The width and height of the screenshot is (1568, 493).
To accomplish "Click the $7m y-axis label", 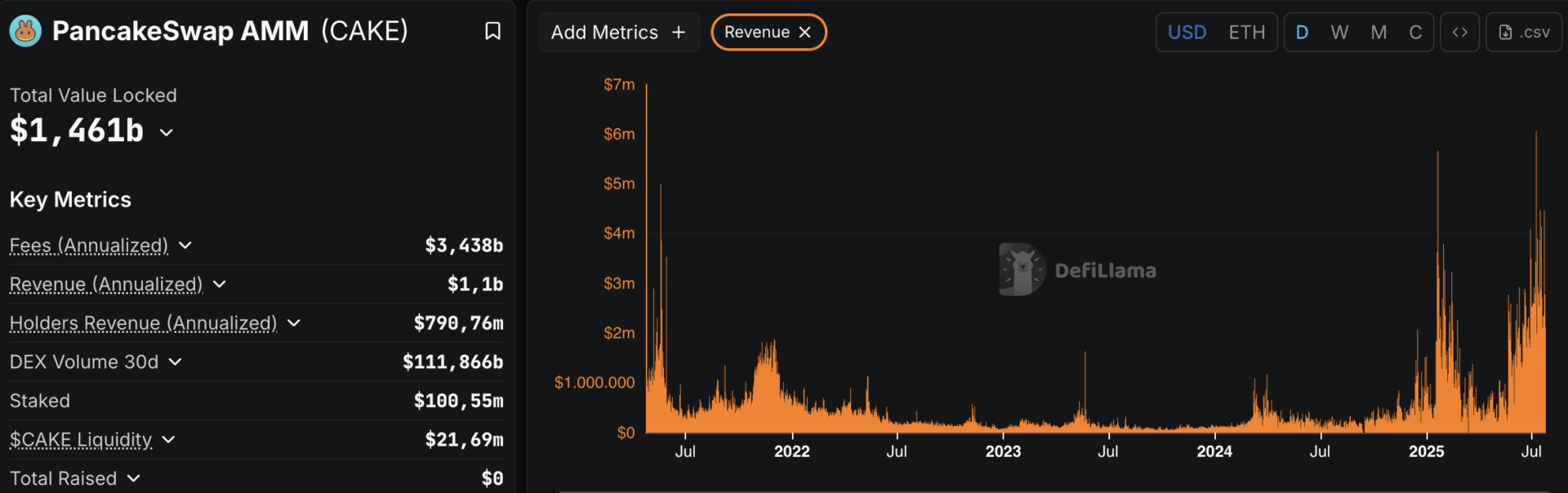I will (619, 84).
